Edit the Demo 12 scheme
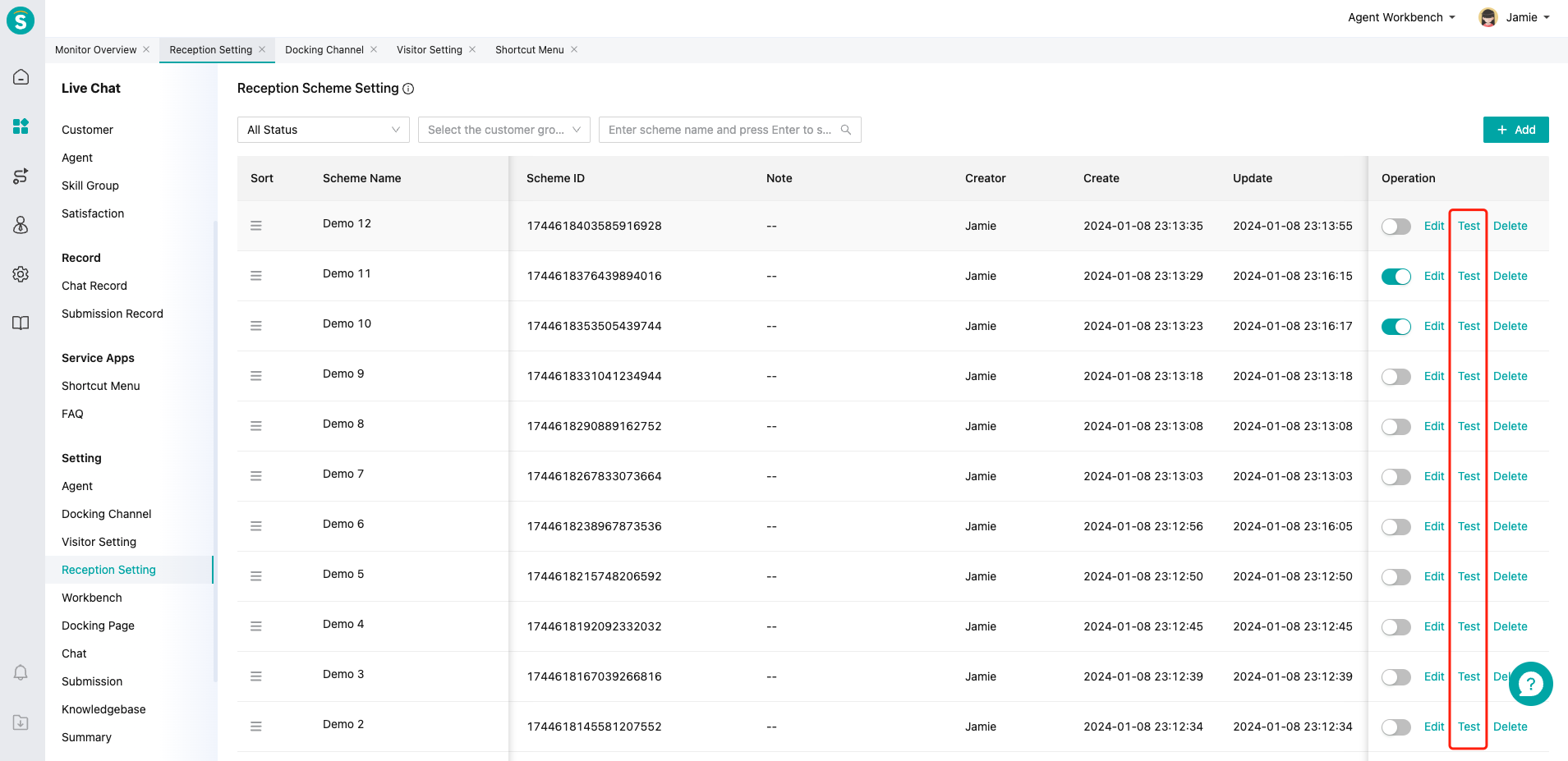The width and height of the screenshot is (1568, 761). 1434,226
